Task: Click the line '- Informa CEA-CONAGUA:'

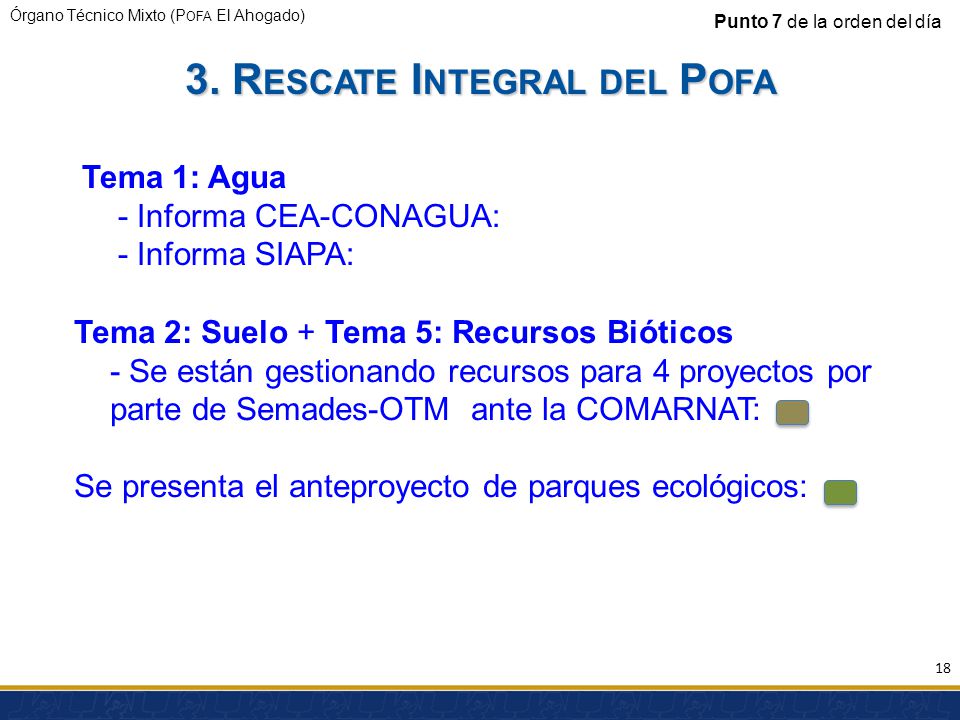Action: pos(309,216)
